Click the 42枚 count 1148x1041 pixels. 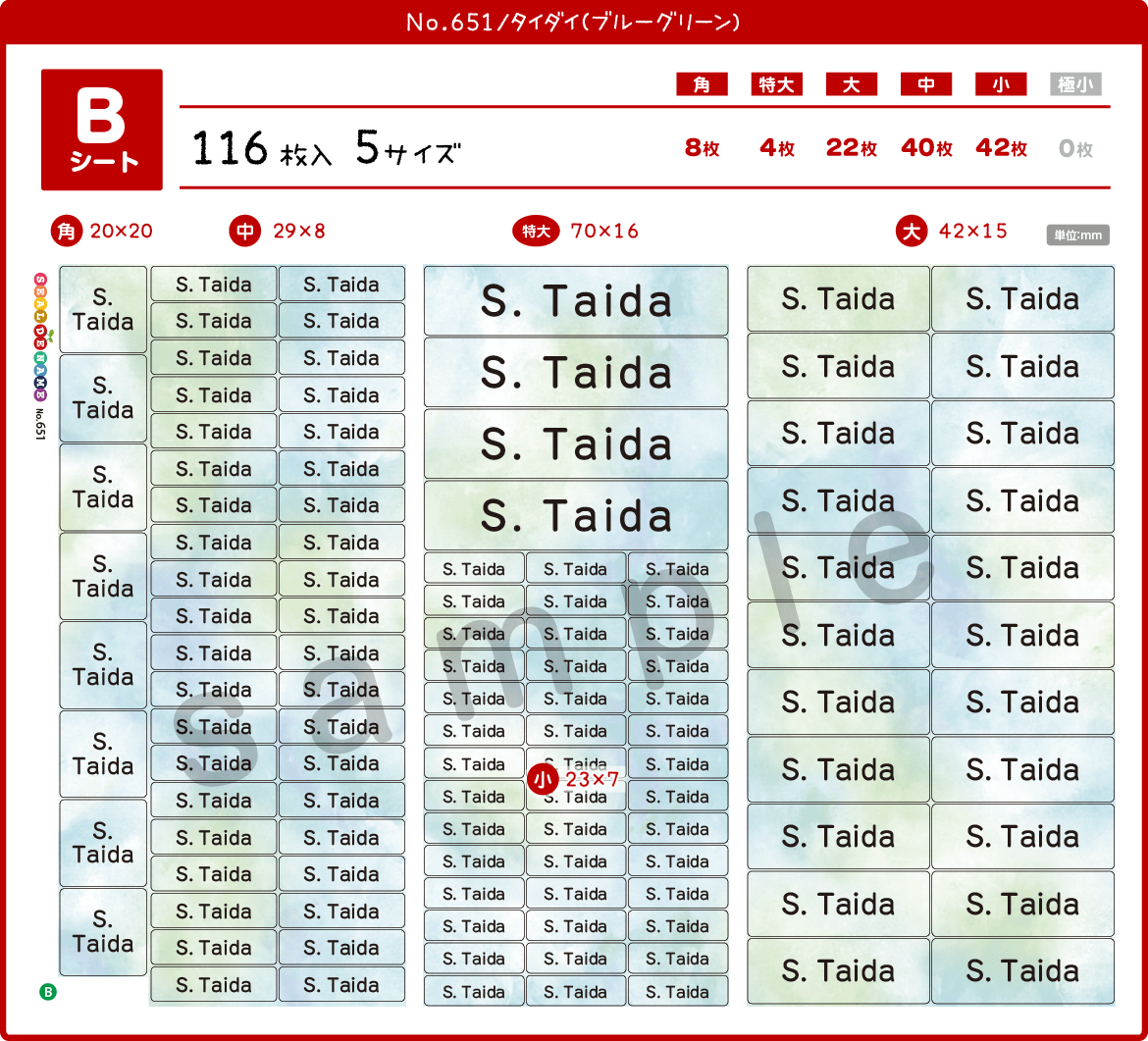tap(1002, 148)
